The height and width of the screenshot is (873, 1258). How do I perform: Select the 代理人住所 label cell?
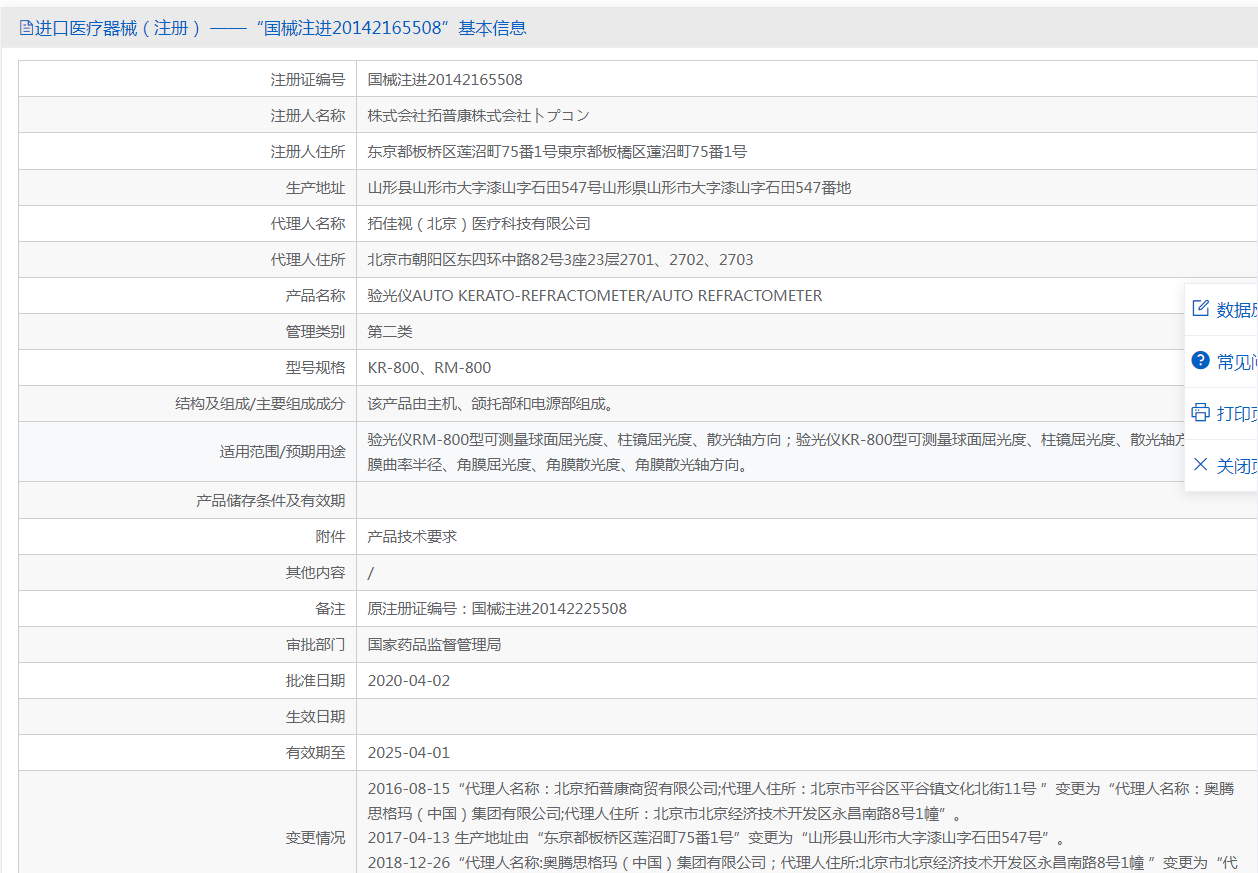tap(188, 259)
